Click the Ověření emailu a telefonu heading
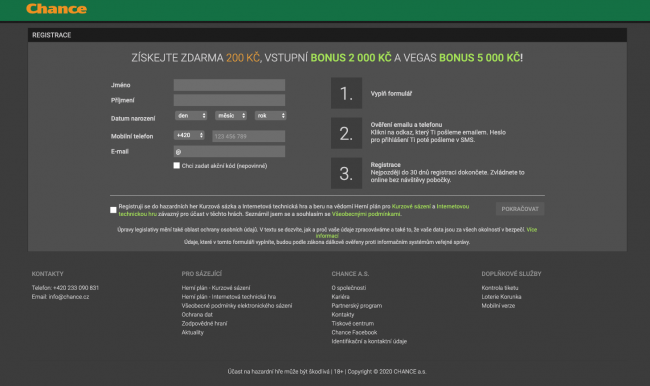This screenshot has width=650, height=386. click(406, 125)
